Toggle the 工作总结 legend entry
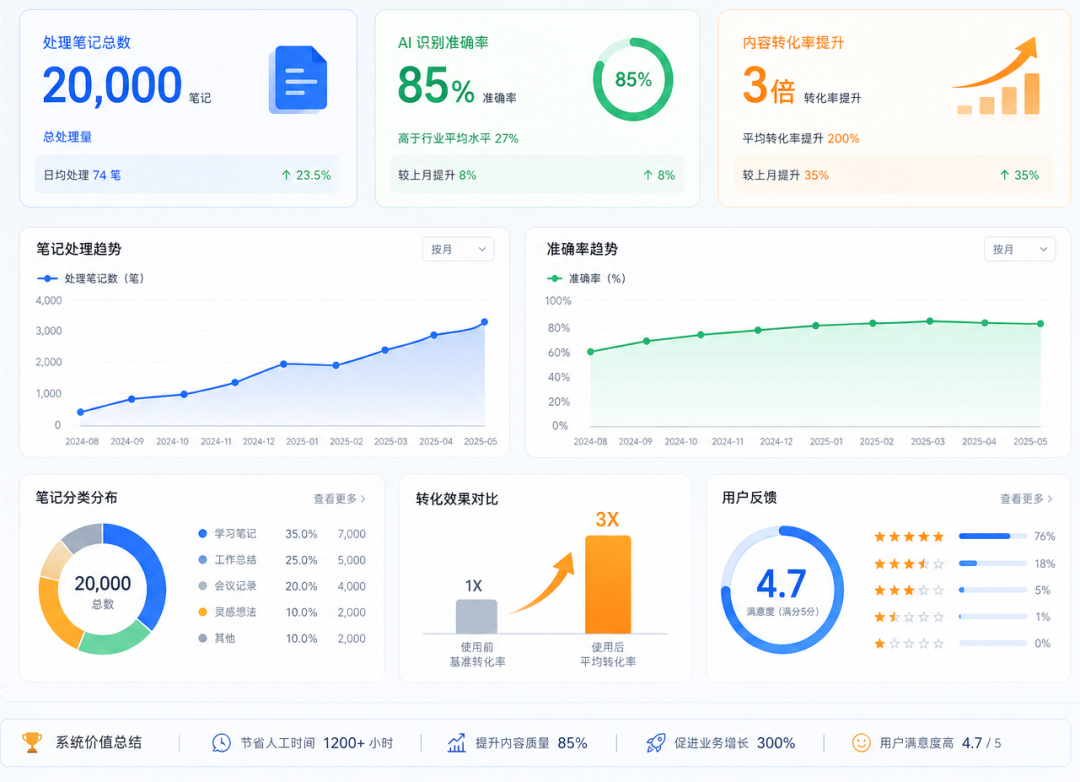Screen dimensions: 1080x782 pyautogui.click(x=227, y=560)
